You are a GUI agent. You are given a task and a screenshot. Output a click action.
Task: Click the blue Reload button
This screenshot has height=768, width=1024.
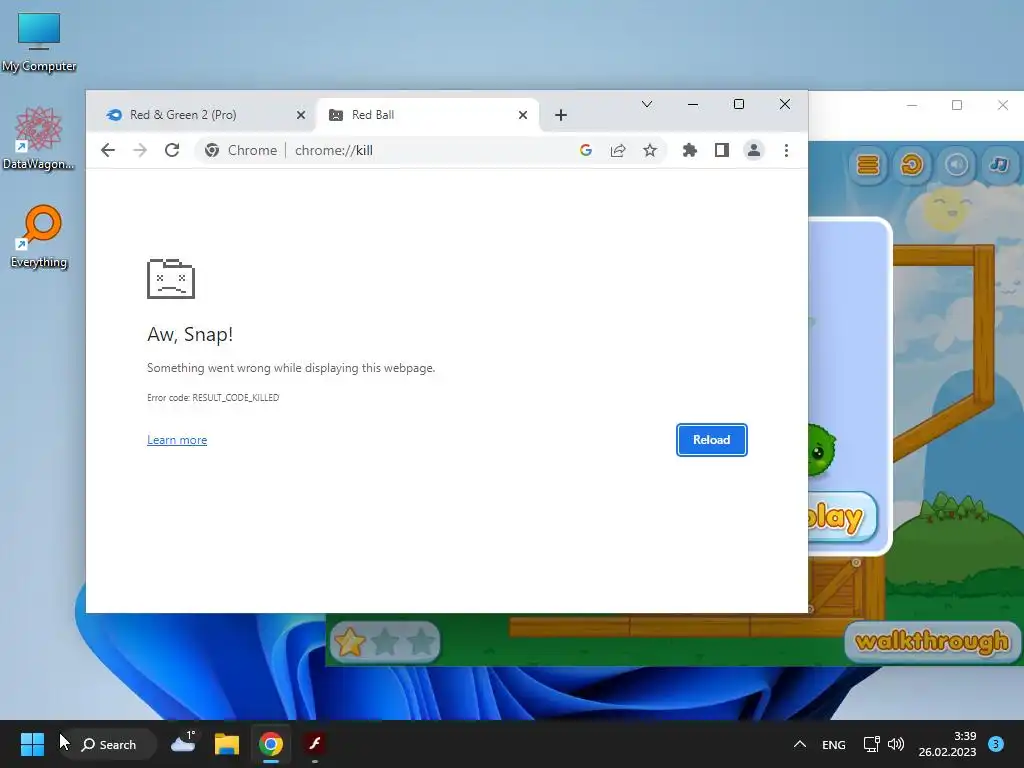pyautogui.click(x=711, y=440)
